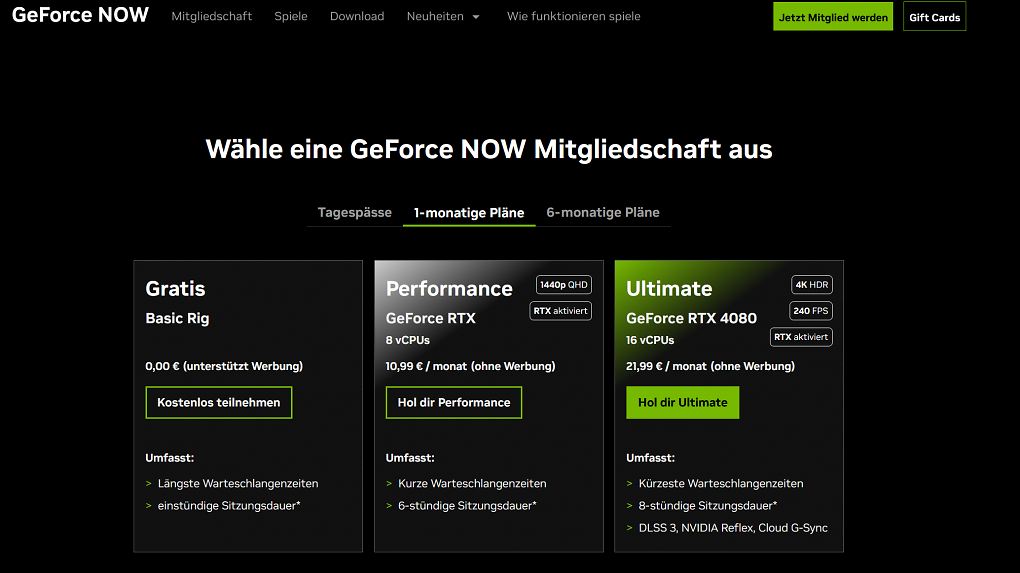Click green chevron beside DLSS 3 item
Image resolution: width=1020 pixels, height=573 pixels.
coord(629,528)
